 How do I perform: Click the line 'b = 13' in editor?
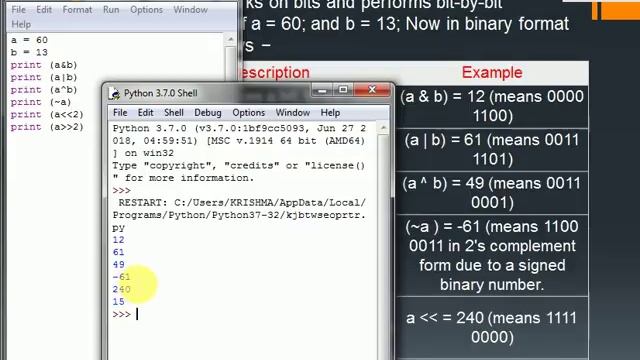pyautogui.click(x=29, y=52)
